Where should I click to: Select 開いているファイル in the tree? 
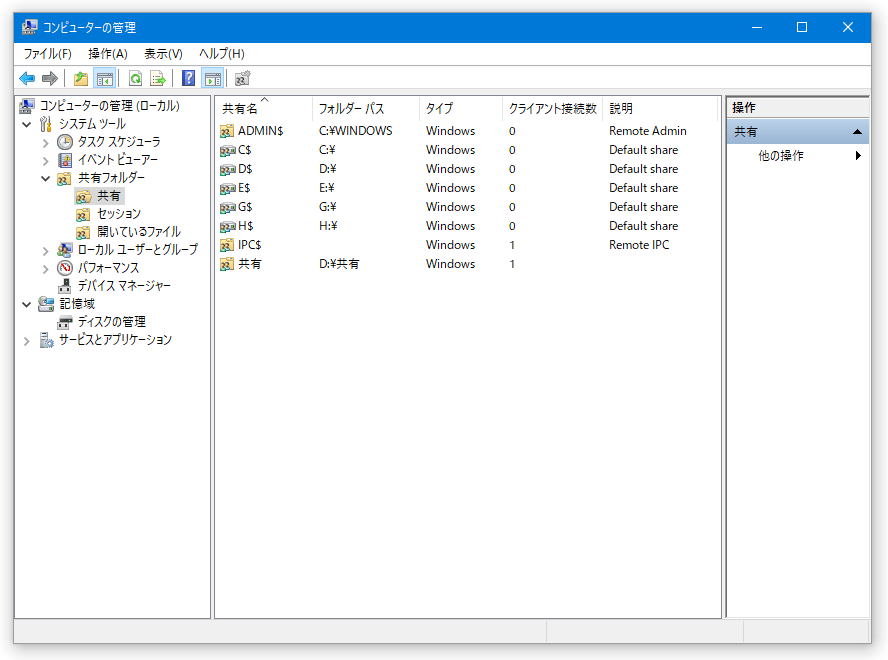(139, 232)
